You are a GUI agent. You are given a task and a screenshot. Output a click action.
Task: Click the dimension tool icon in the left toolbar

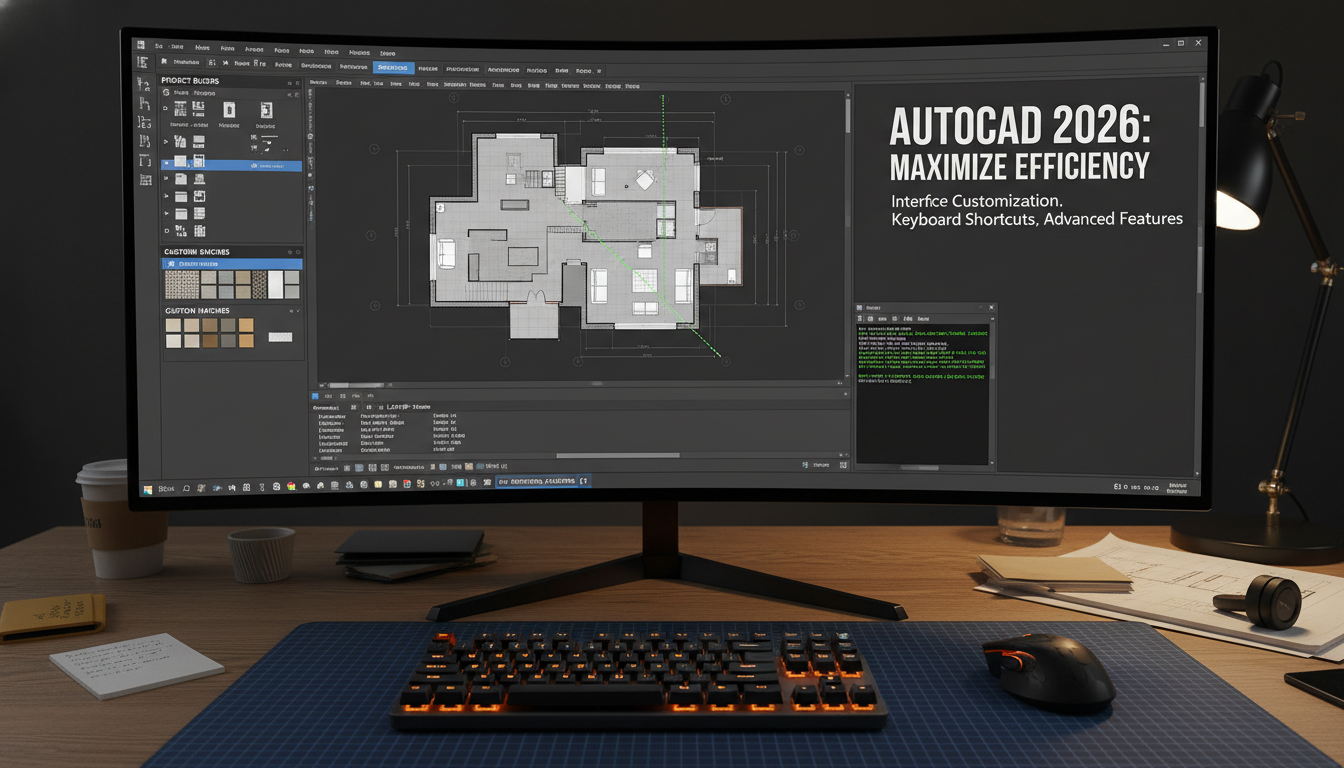(x=146, y=123)
